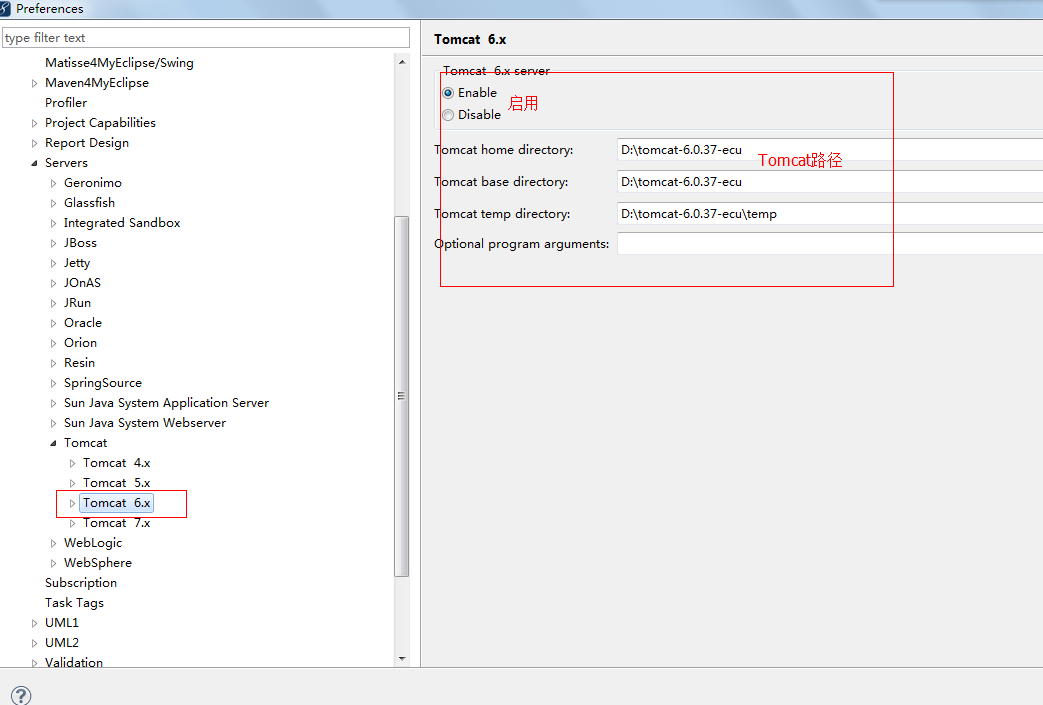Collapse the Servers tree node
Image resolution: width=1043 pixels, height=705 pixels.
coord(35,163)
